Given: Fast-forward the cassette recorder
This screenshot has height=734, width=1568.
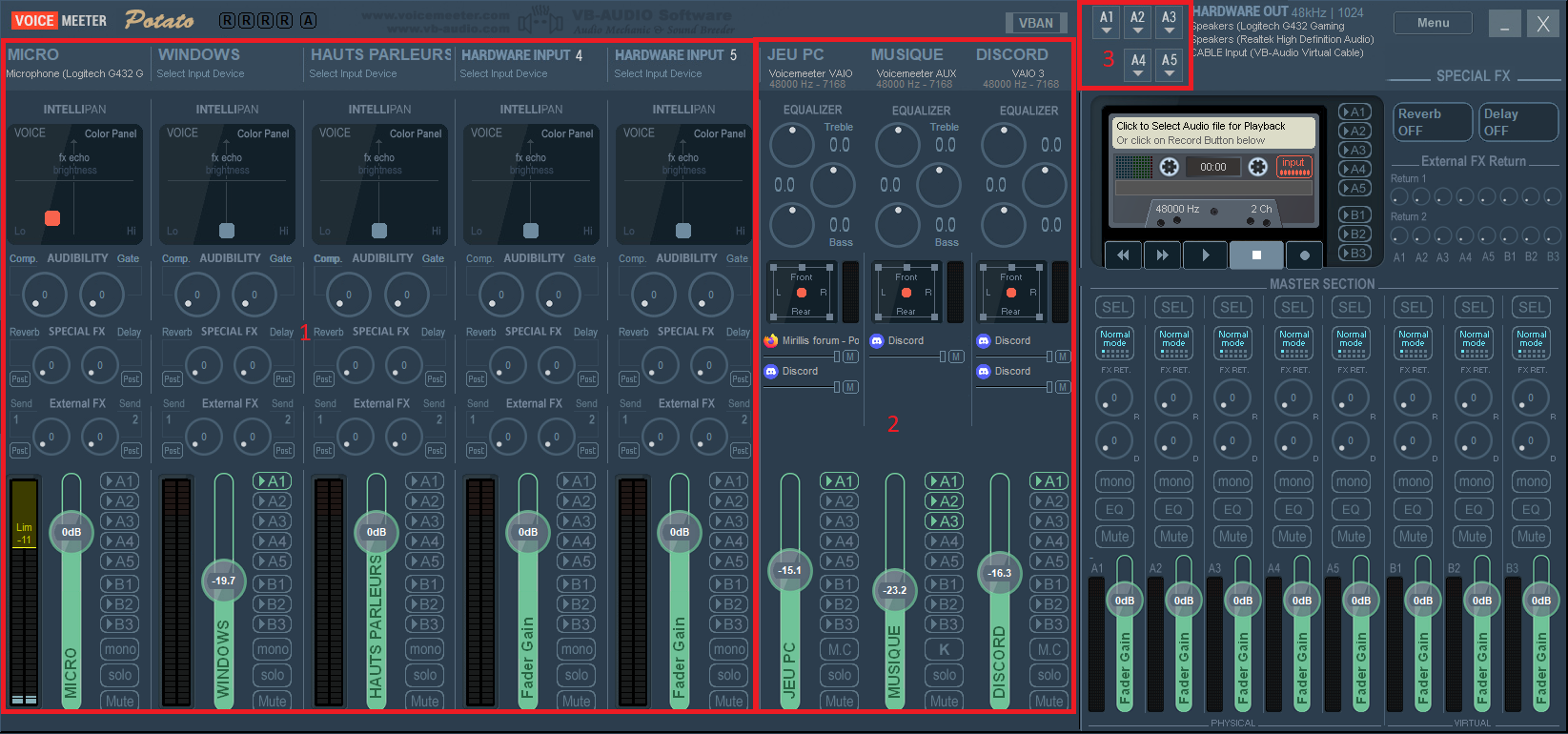Looking at the screenshot, I should [x=1162, y=255].
